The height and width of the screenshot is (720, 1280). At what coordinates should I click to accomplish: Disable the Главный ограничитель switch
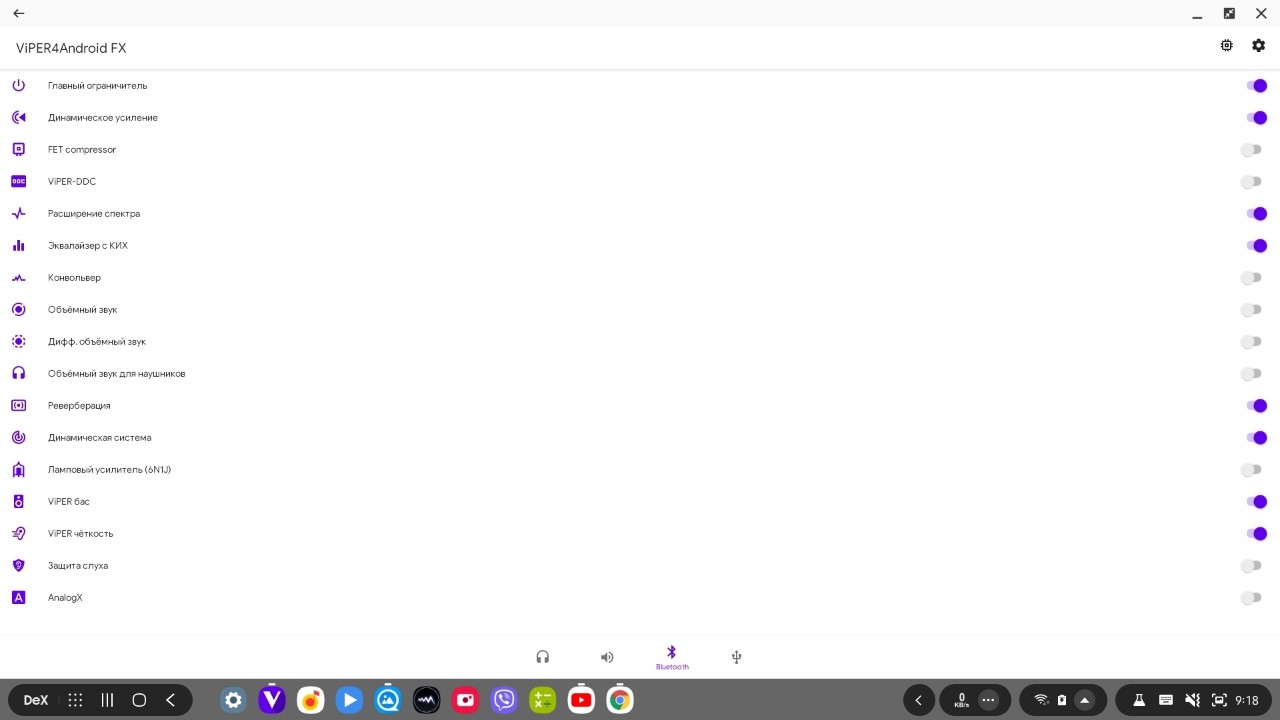click(1256, 86)
